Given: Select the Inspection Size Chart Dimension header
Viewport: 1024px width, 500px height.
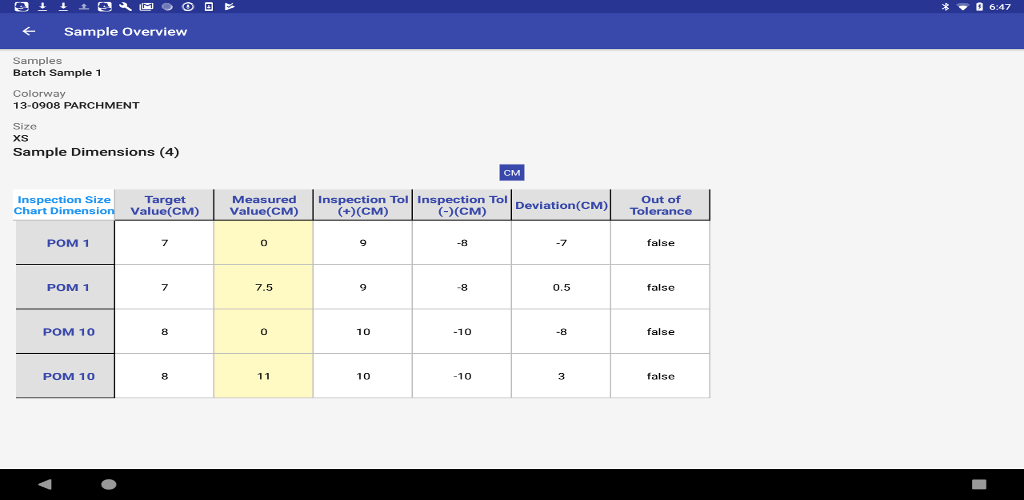Looking at the screenshot, I should click(x=64, y=205).
